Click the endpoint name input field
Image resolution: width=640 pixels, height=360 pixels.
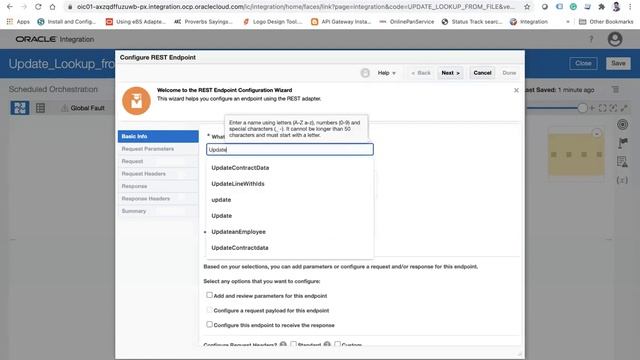[290, 149]
